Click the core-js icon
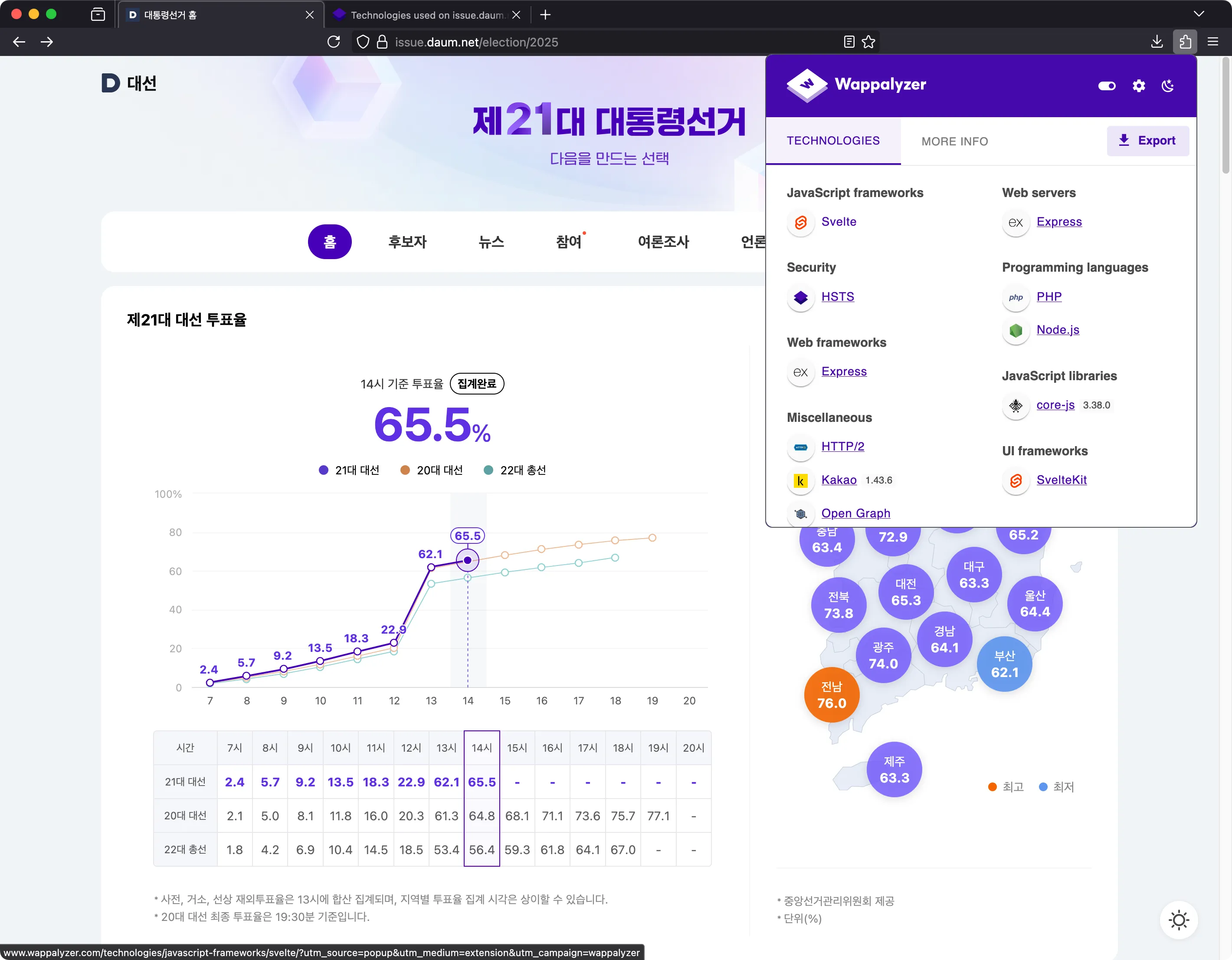The height and width of the screenshot is (960, 1232). coord(1016,406)
